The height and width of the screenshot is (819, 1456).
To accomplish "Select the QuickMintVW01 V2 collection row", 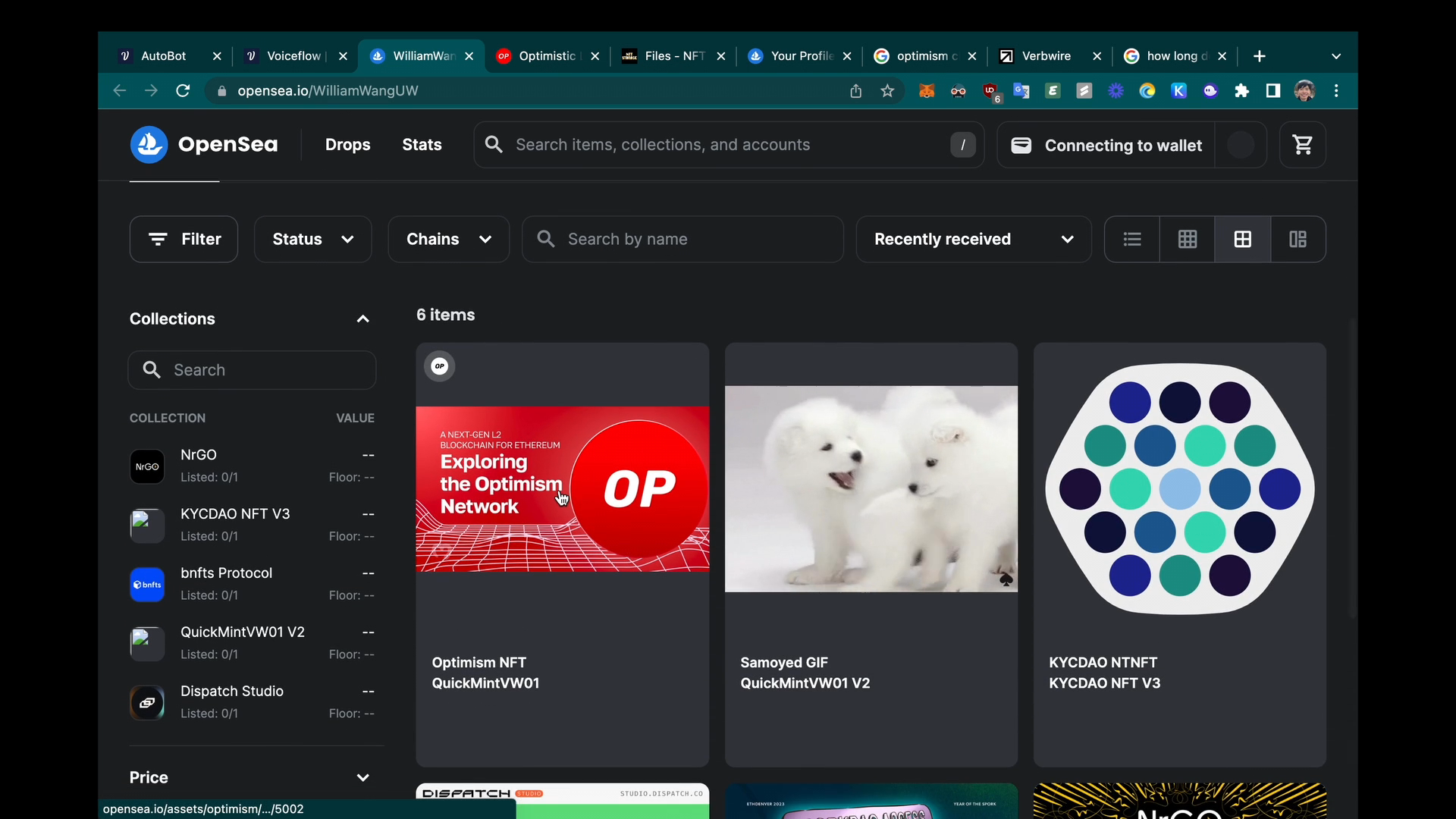I will [253, 644].
